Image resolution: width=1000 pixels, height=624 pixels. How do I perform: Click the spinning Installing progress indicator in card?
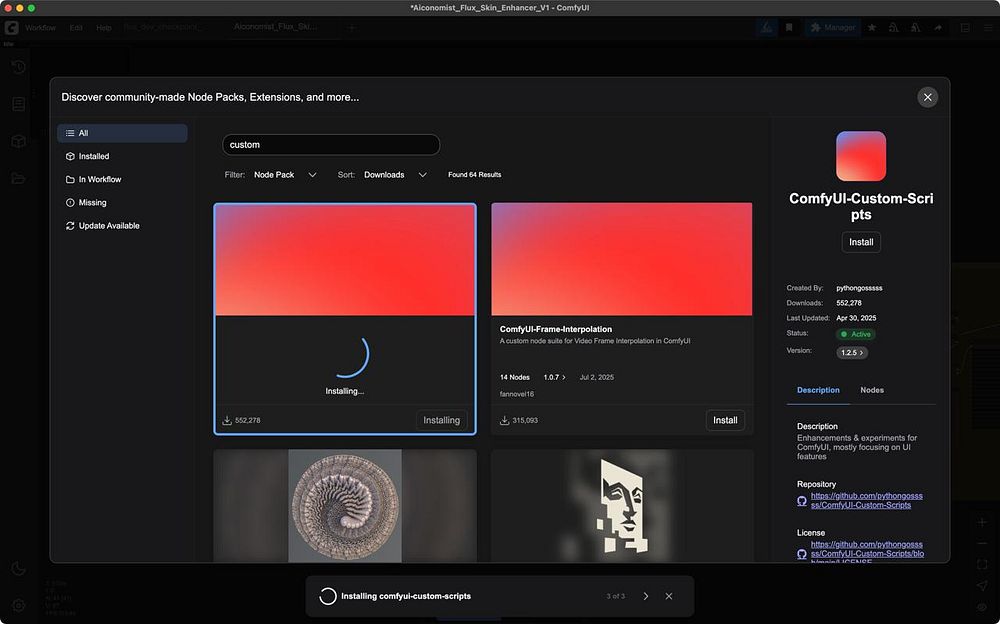tap(350, 356)
